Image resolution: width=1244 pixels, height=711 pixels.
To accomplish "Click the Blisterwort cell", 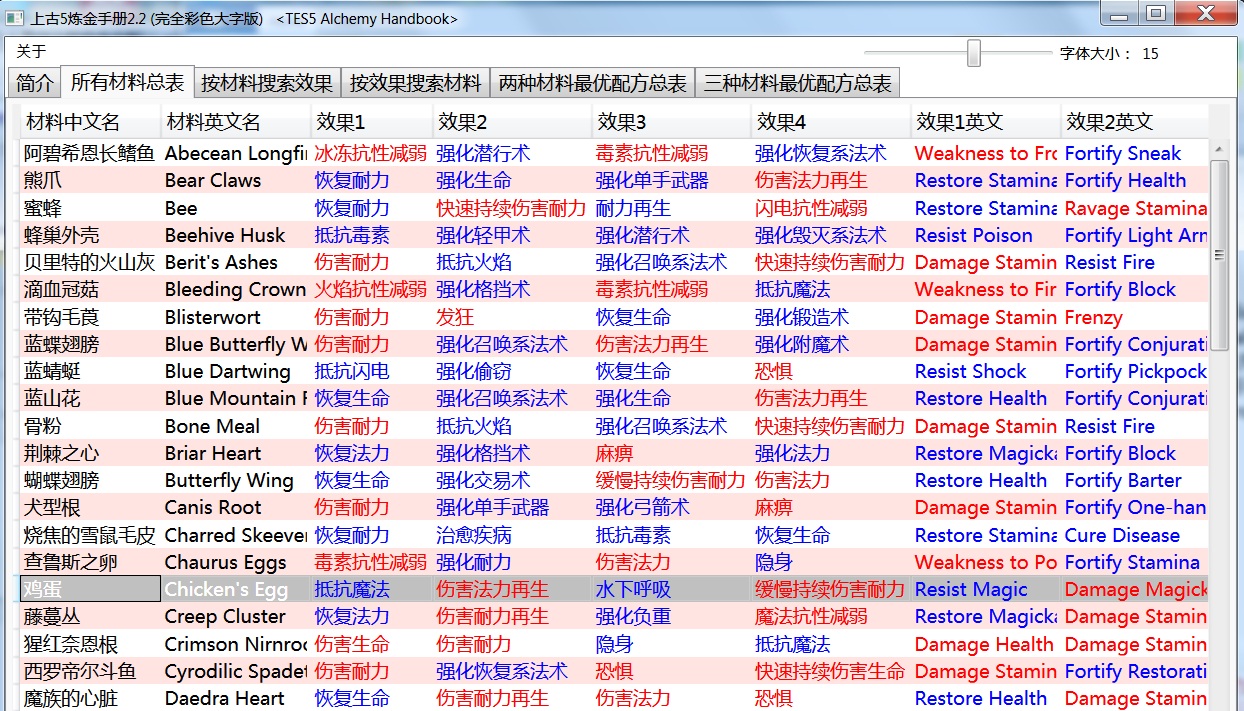I will [x=236, y=317].
